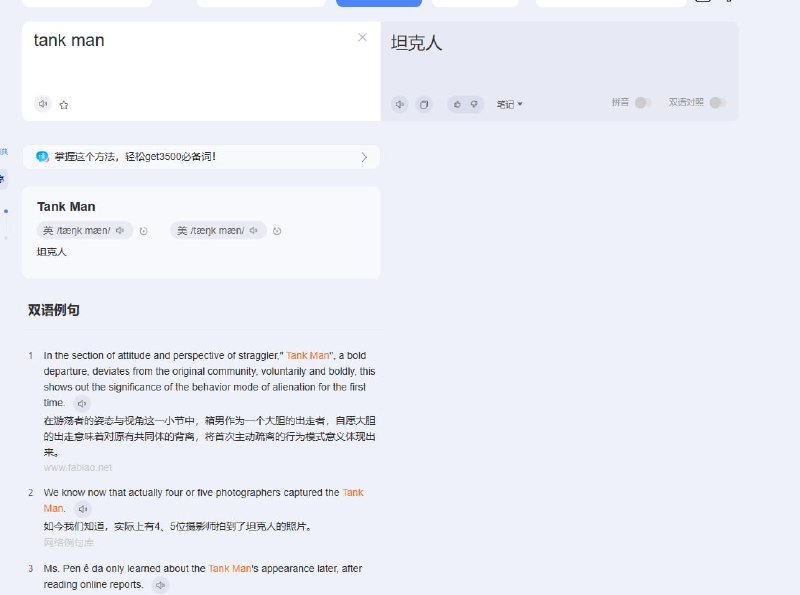Copy the translated text 坦克人

(424, 104)
